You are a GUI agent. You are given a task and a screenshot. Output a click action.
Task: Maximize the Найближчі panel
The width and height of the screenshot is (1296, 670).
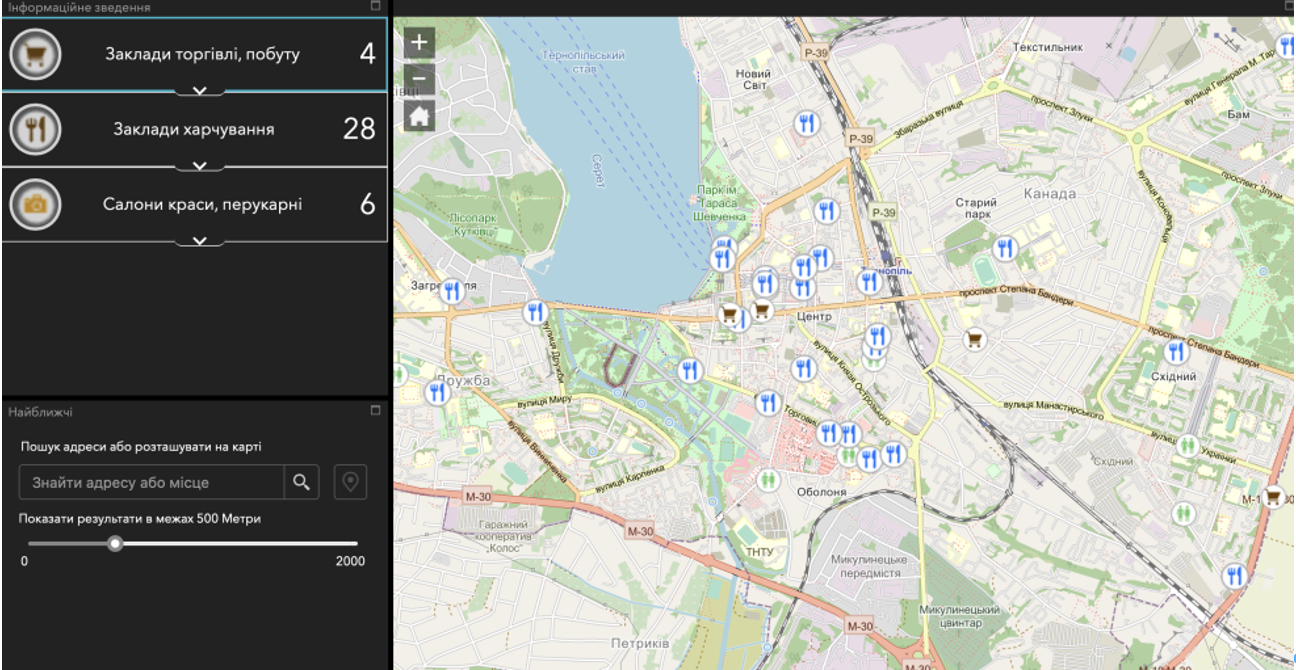tap(376, 411)
